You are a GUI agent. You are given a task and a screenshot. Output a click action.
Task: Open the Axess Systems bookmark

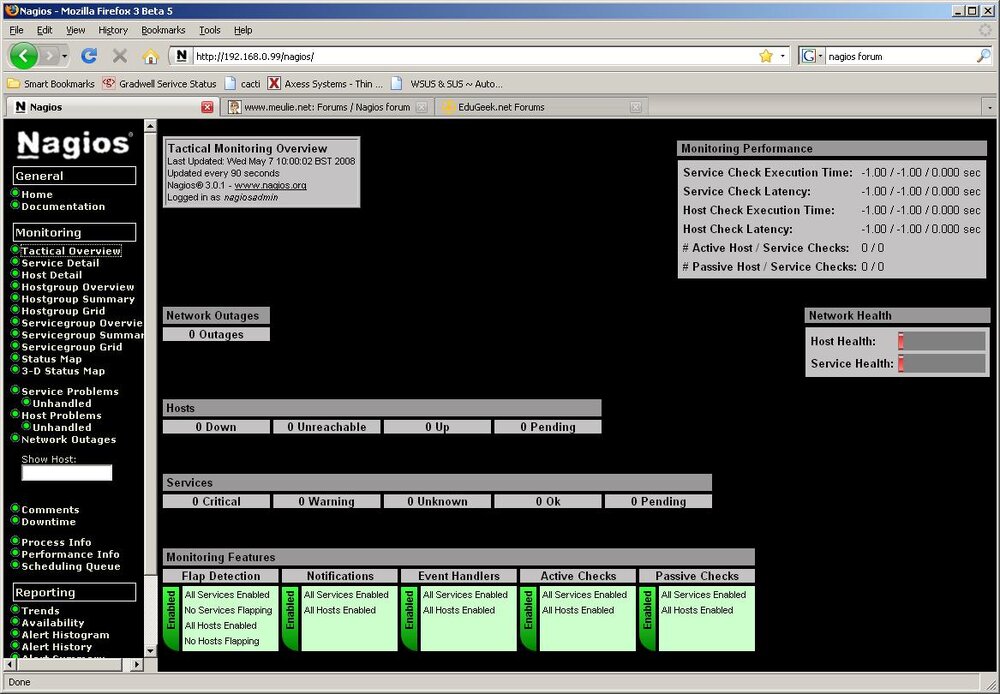tap(325, 84)
